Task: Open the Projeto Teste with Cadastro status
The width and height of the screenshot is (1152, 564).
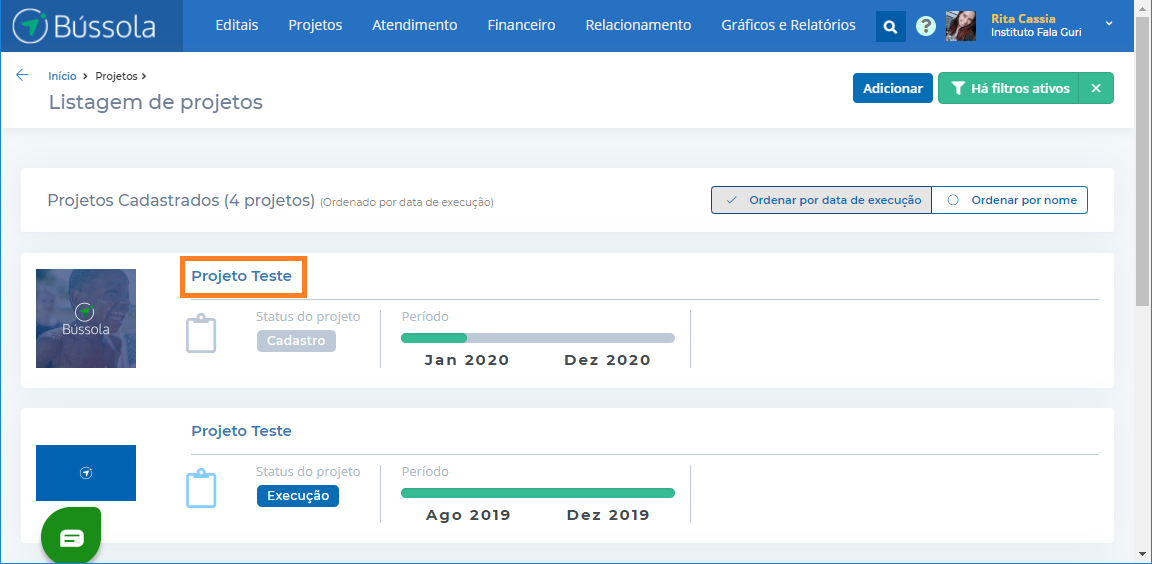Action: (242, 276)
